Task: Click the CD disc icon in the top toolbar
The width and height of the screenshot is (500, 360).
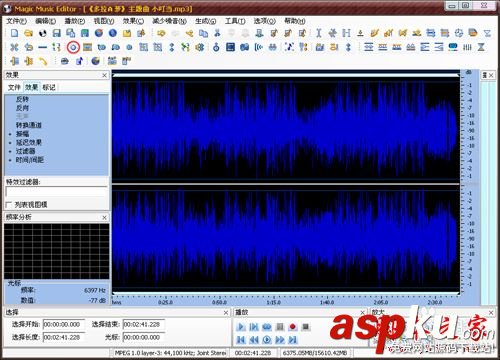Action: click(43, 33)
